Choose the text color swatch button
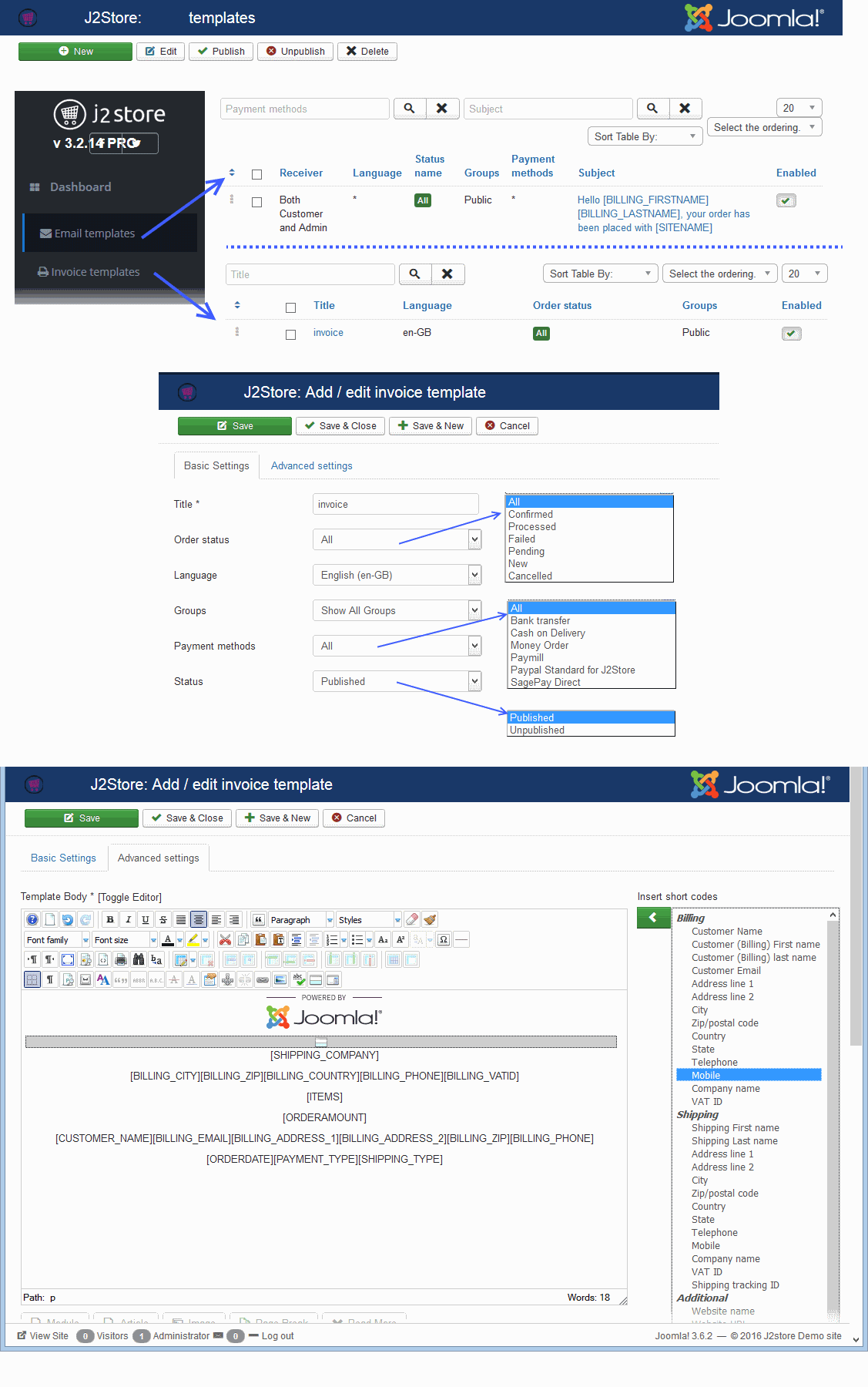The height and width of the screenshot is (1387, 868). coord(168,939)
